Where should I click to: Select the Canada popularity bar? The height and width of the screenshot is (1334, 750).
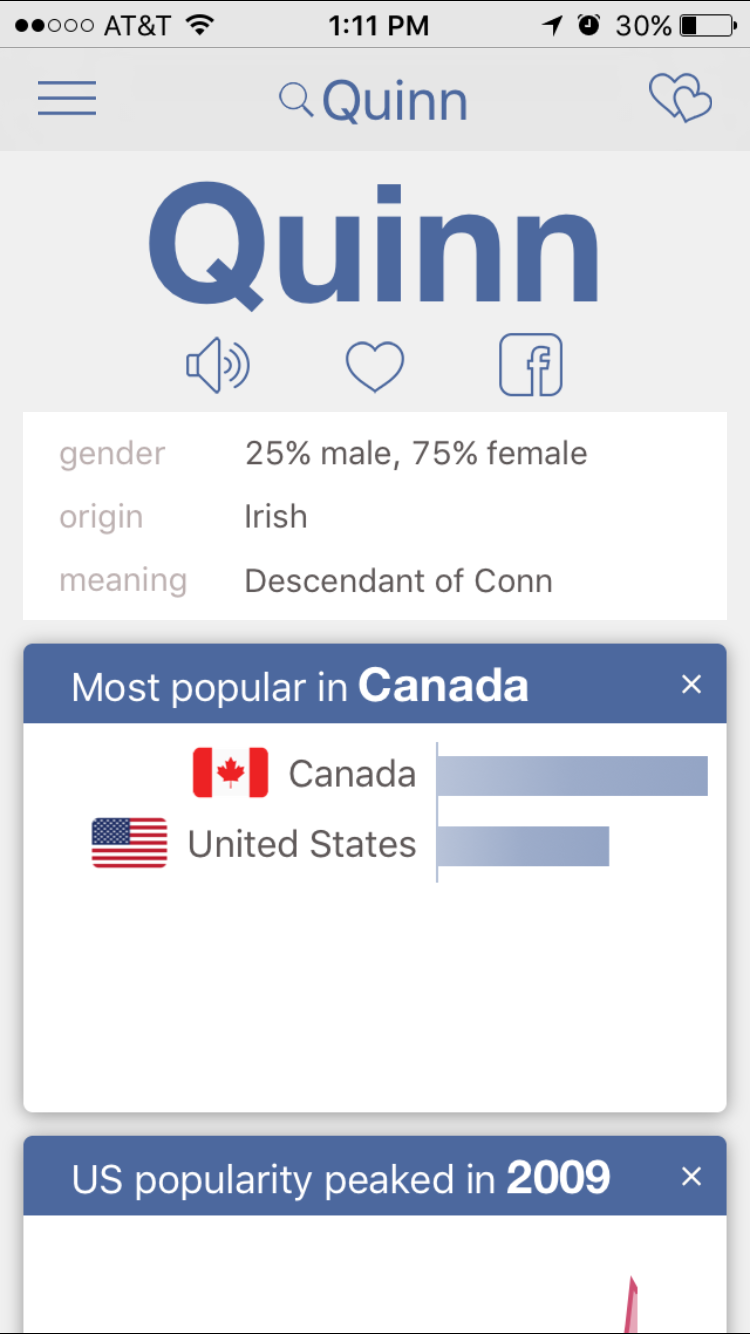click(x=572, y=776)
